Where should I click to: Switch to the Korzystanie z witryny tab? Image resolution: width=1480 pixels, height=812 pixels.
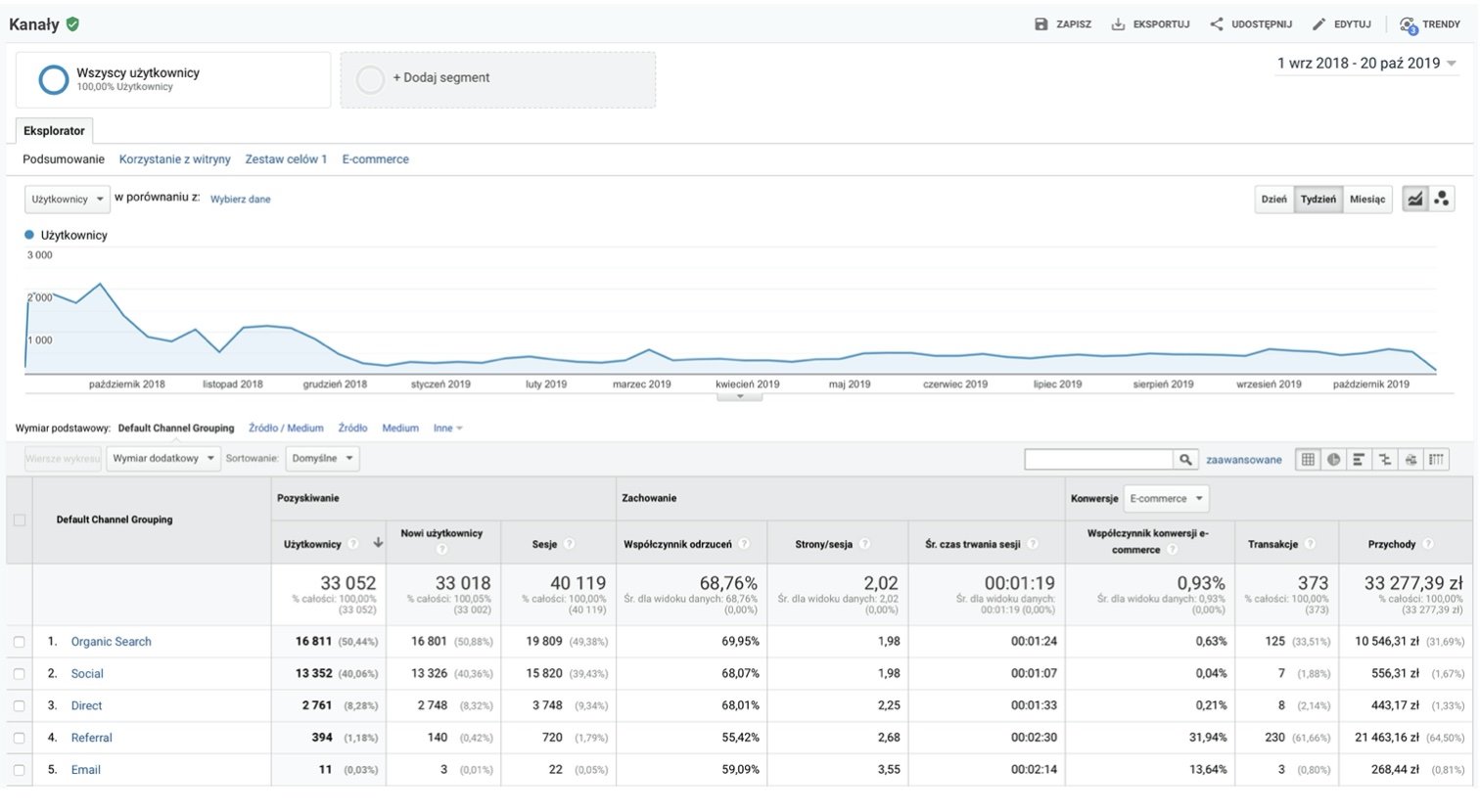(x=174, y=159)
